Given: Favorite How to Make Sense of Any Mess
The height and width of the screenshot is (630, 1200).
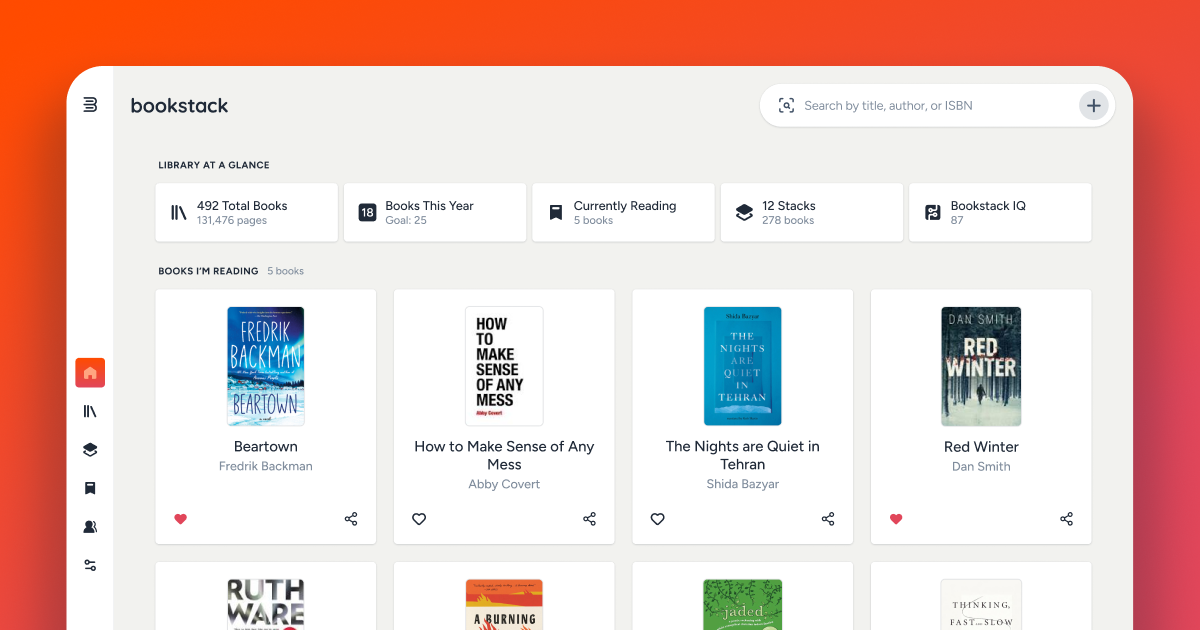Looking at the screenshot, I should pos(419,519).
